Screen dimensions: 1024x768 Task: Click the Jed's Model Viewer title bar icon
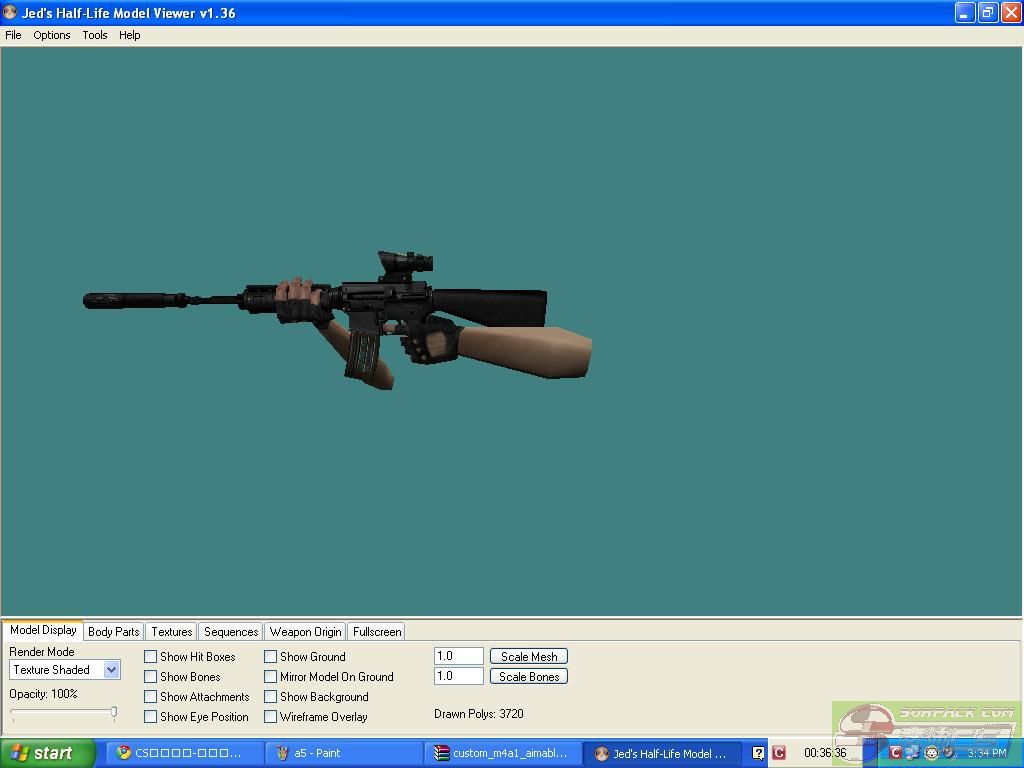pyautogui.click(x=11, y=13)
